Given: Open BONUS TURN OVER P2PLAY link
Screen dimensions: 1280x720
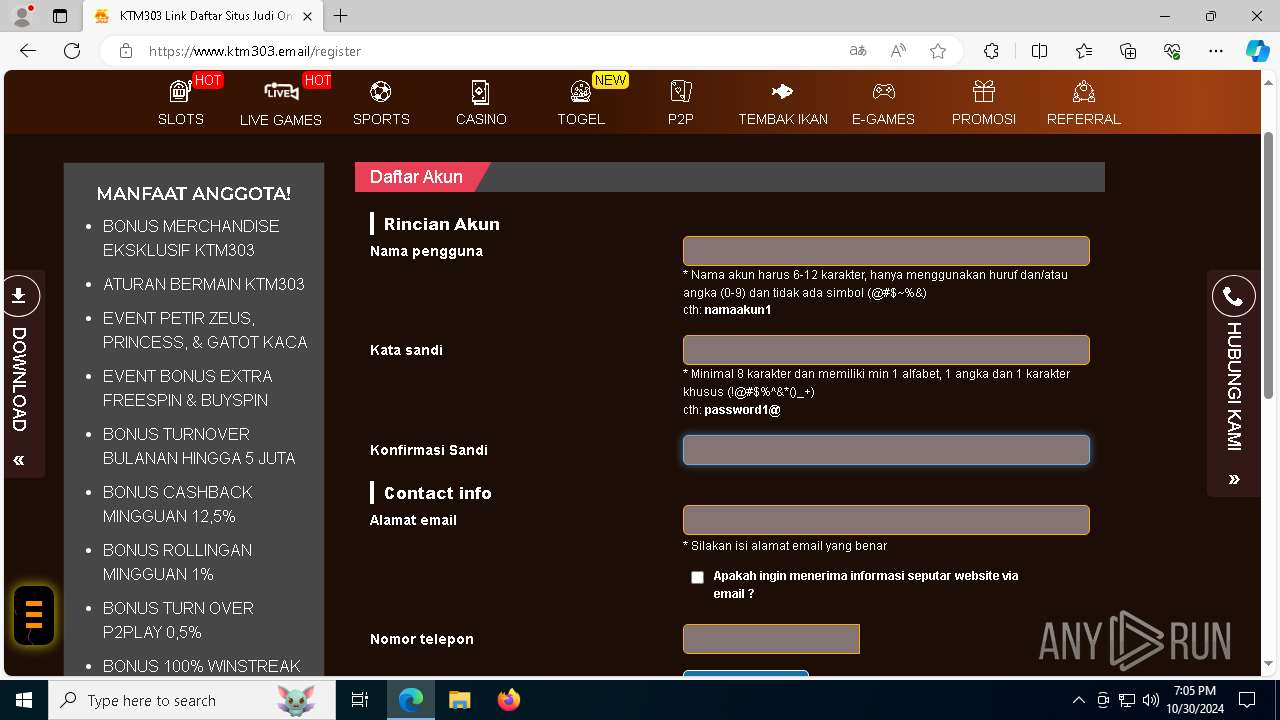Looking at the screenshot, I should pos(178,620).
